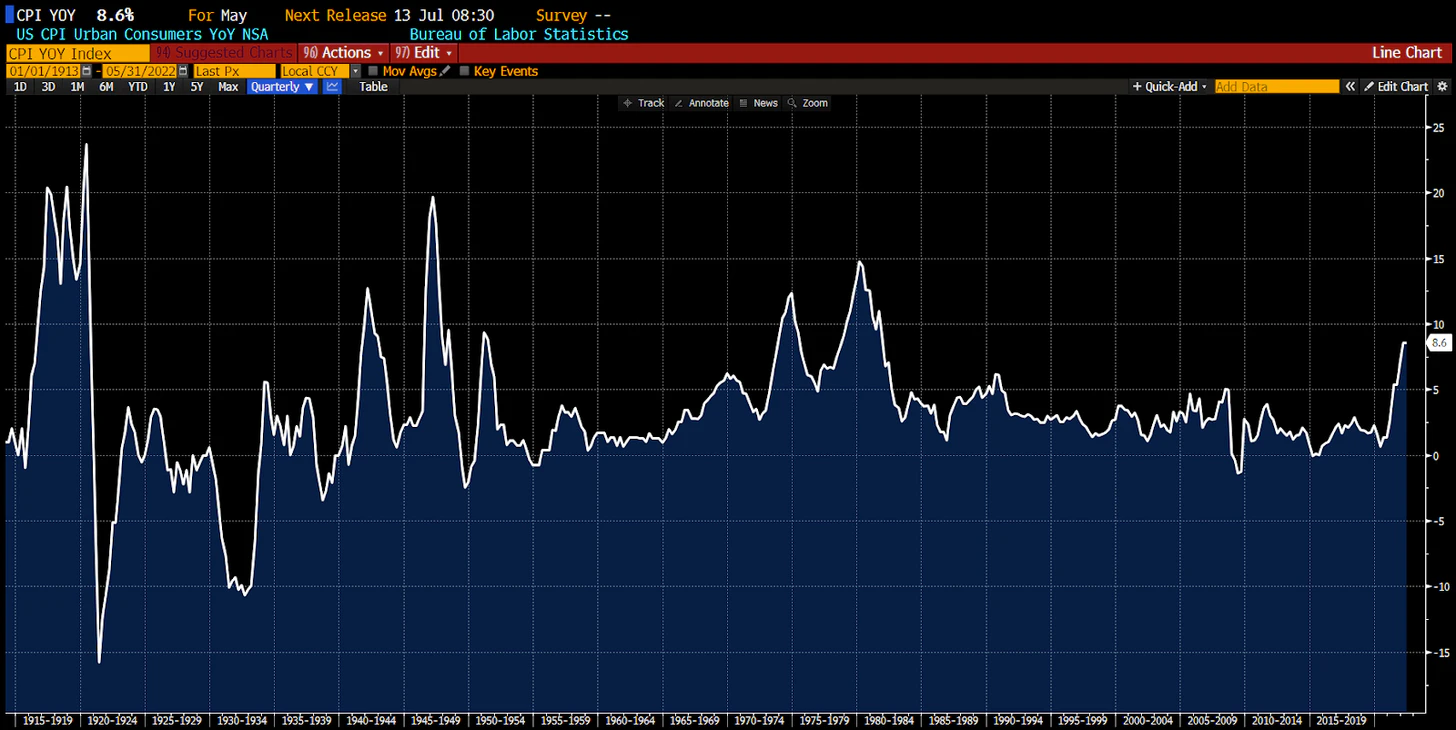Open the end date calendar picker
The height and width of the screenshot is (730, 1456).
coord(183,71)
